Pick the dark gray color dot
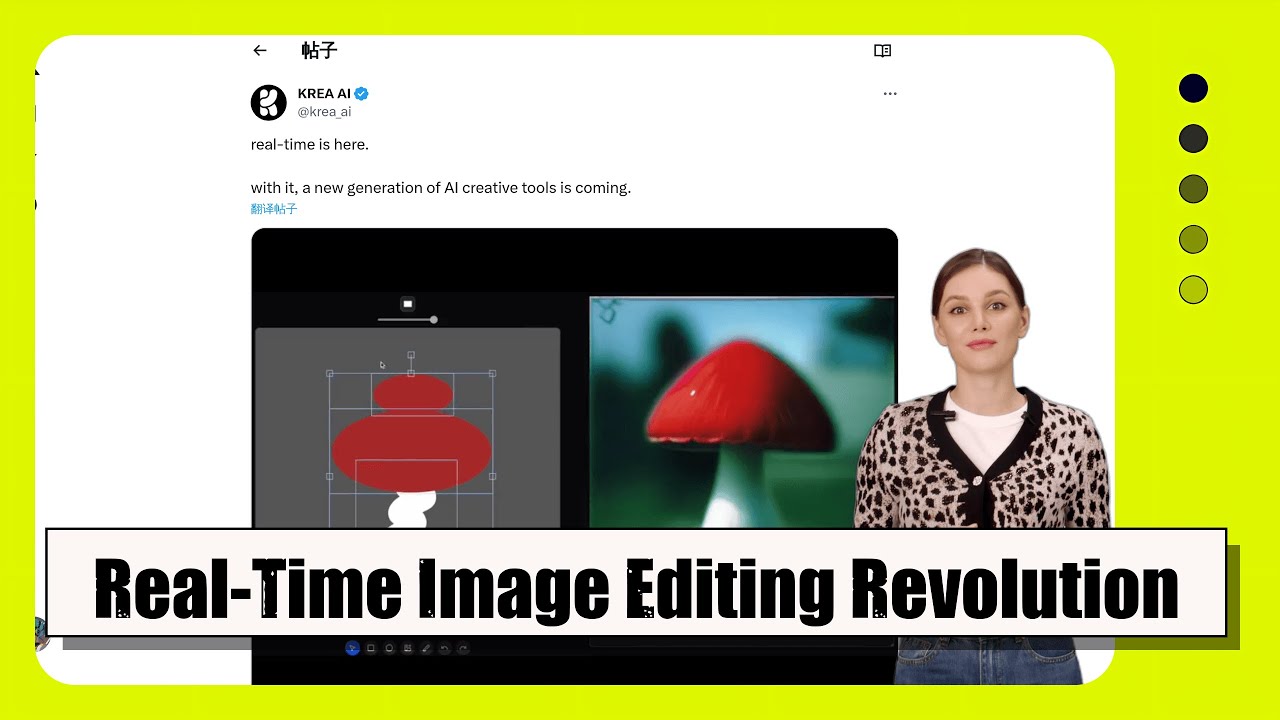Viewport: 1280px width, 720px height. click(1193, 139)
